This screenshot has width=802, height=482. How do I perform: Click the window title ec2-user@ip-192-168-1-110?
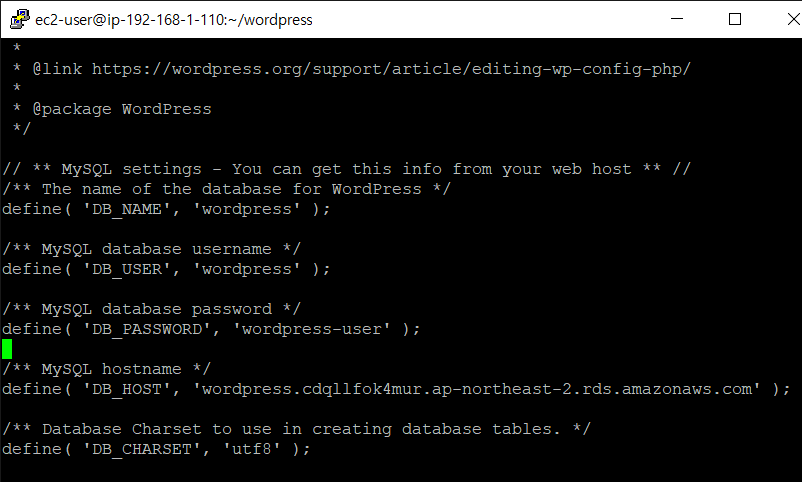click(x=173, y=20)
